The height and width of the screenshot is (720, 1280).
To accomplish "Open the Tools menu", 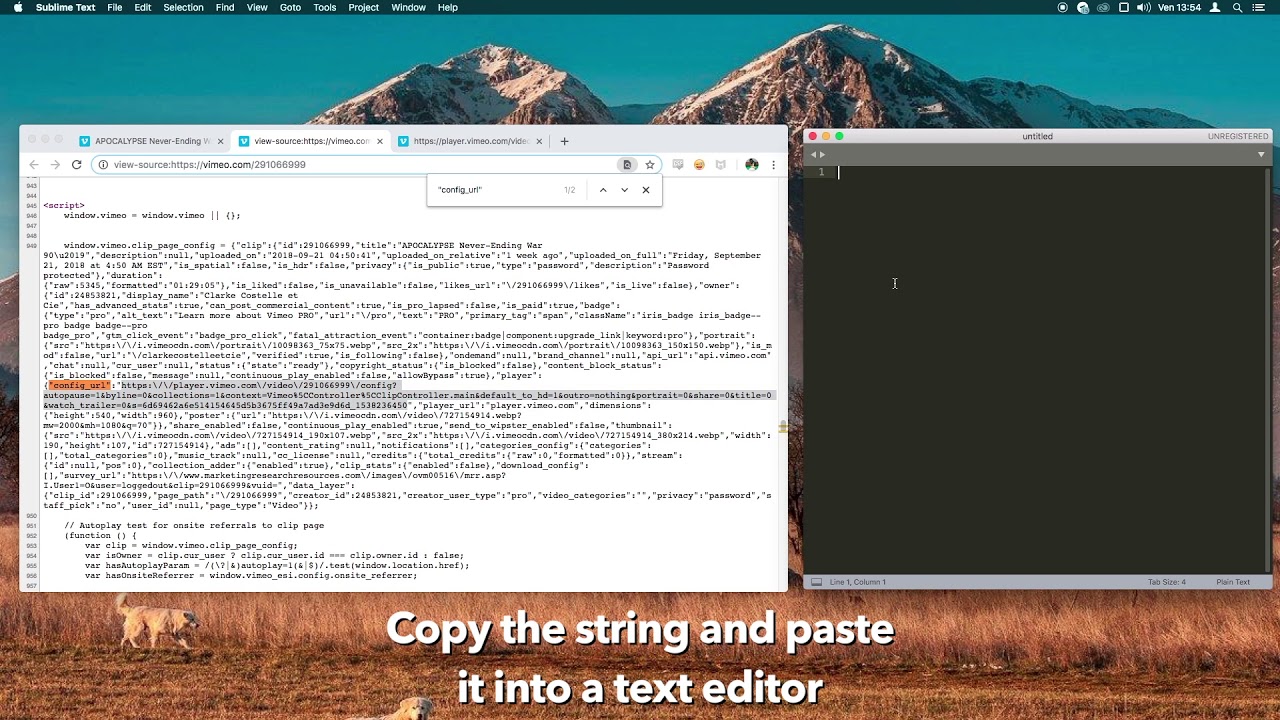I will 325,7.
